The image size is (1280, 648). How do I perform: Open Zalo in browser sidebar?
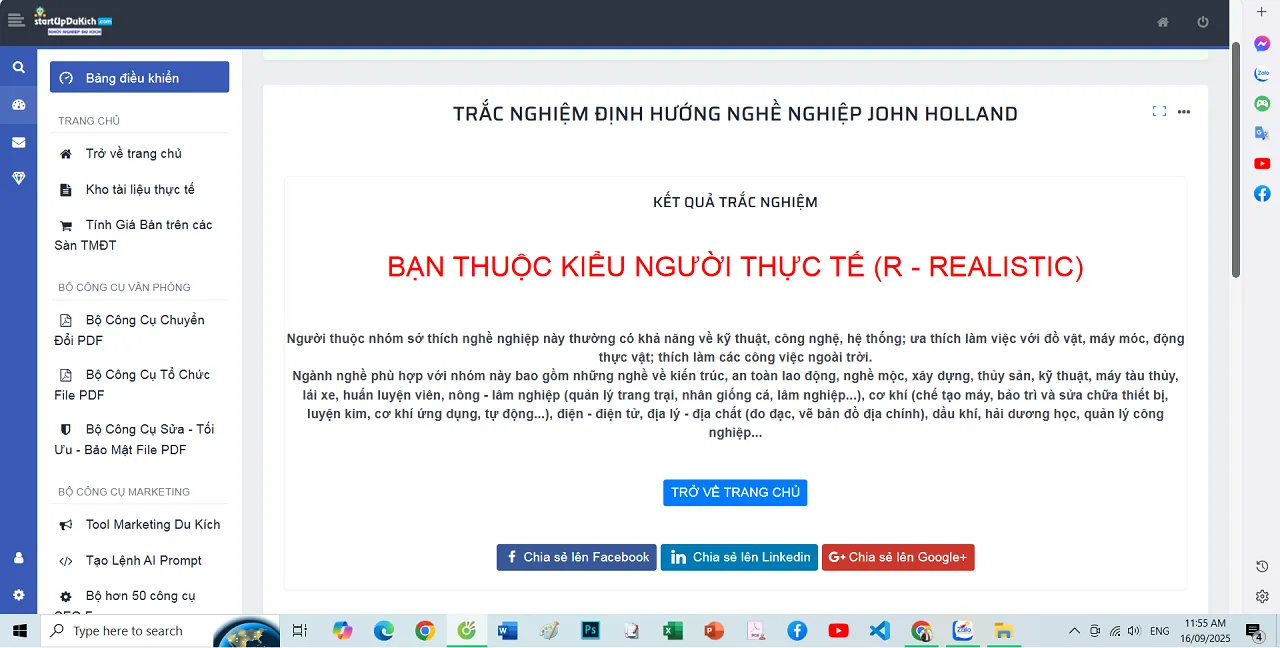pos(1262,74)
